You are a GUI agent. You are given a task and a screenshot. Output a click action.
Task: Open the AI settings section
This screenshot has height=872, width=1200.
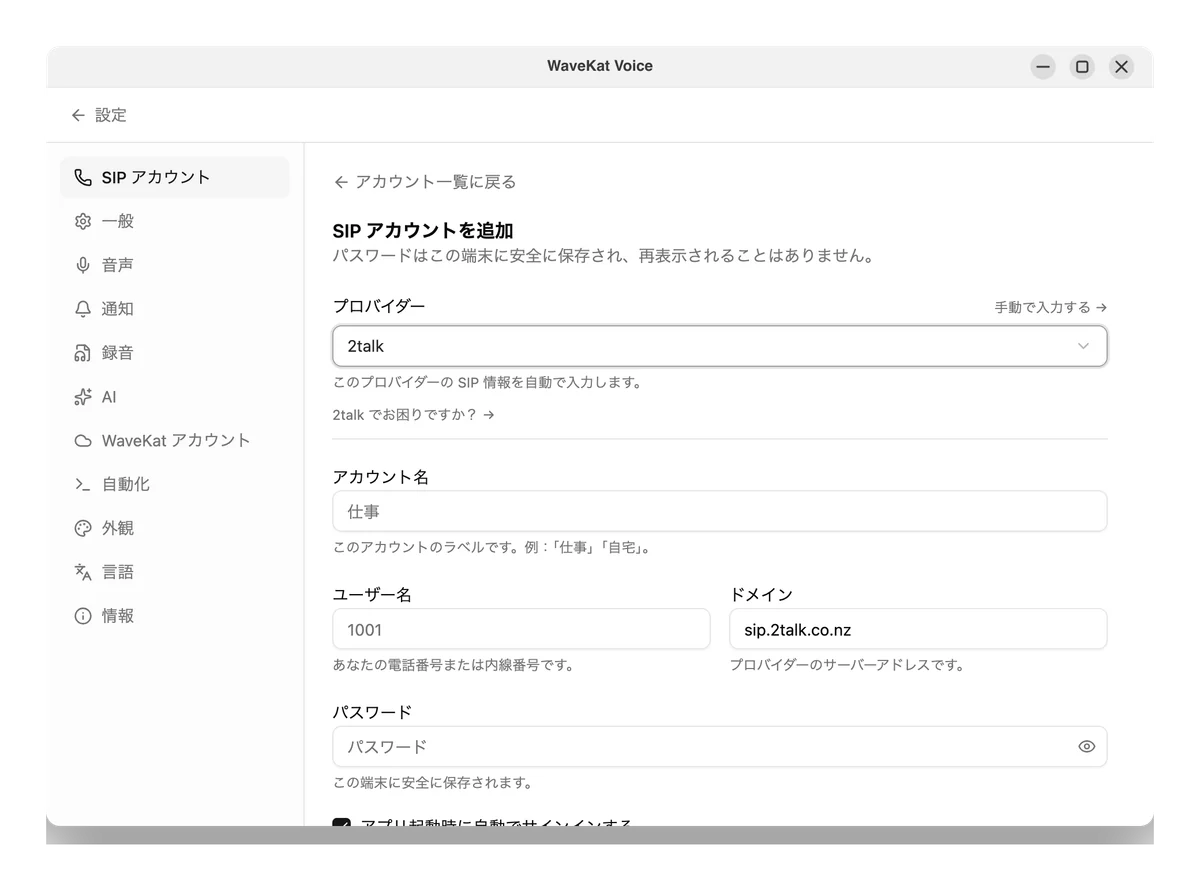click(x=175, y=397)
